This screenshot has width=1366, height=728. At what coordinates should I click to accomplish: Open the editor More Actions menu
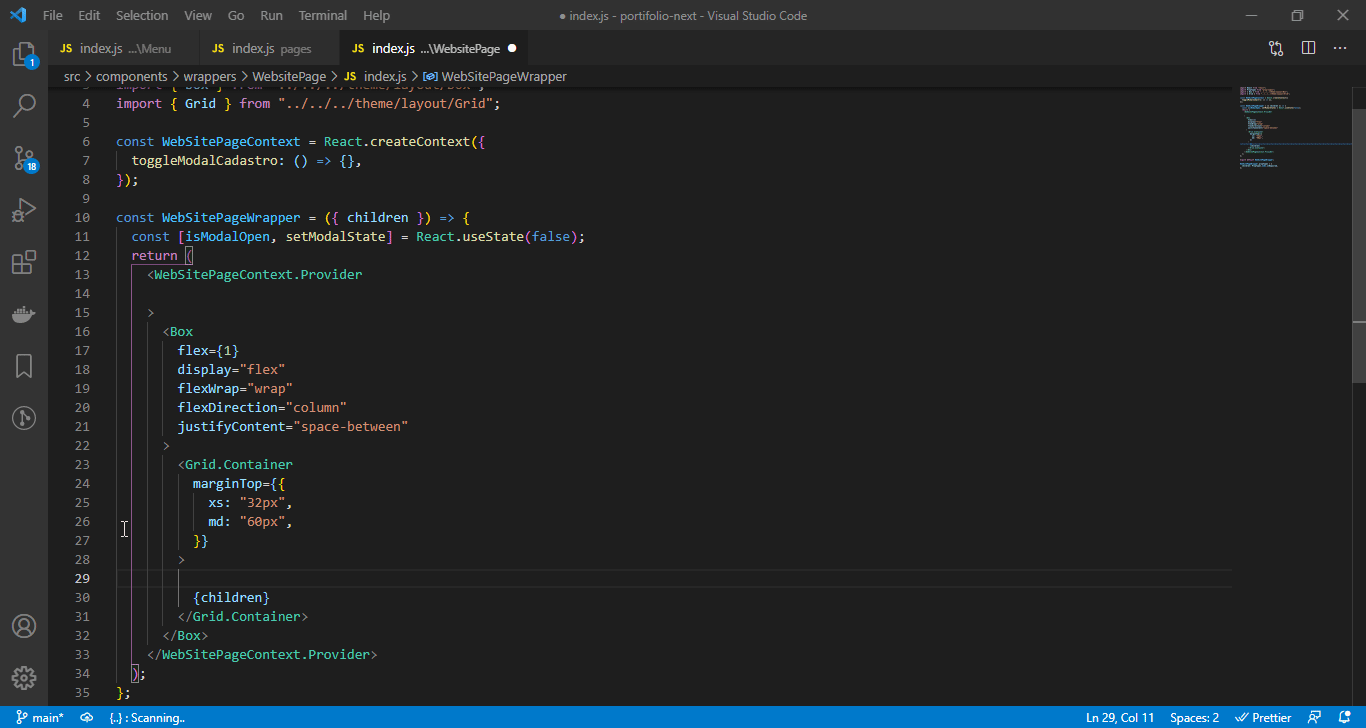(1340, 48)
